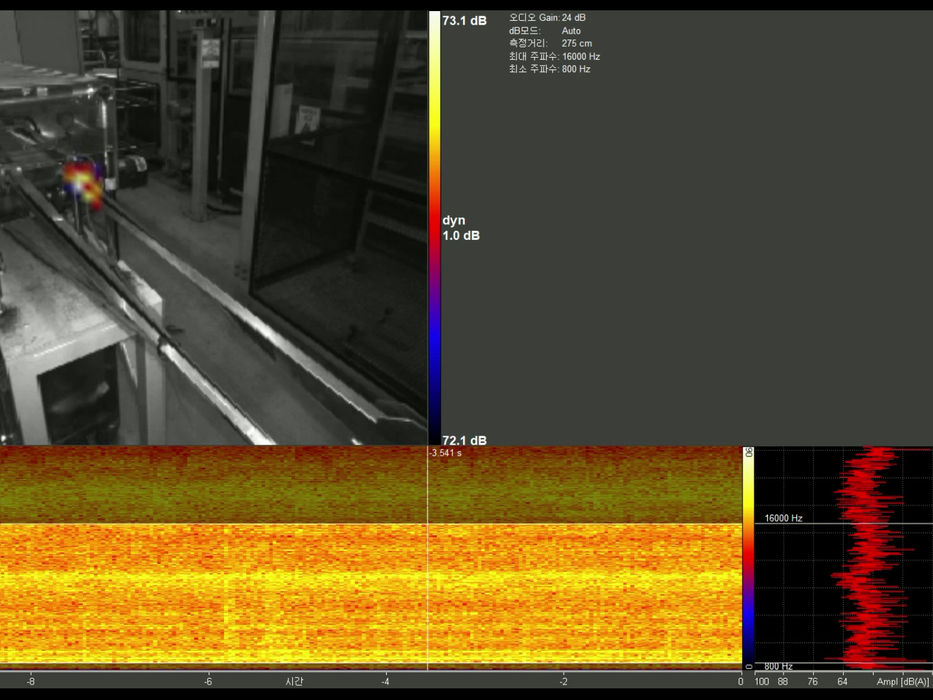Viewport: 933px width, 700px height.
Task: Click the sound hotspot on the camera image
Action: (83, 184)
